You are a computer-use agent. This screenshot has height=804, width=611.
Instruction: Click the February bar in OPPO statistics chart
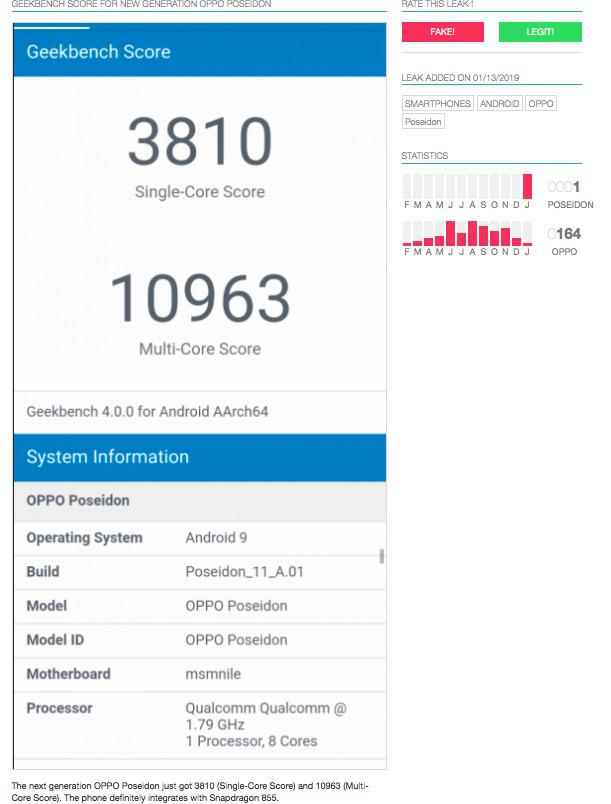point(407,241)
